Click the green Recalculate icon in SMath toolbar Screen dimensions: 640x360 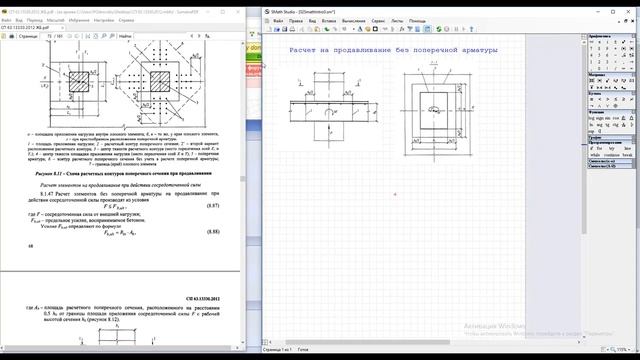(x=439, y=29)
